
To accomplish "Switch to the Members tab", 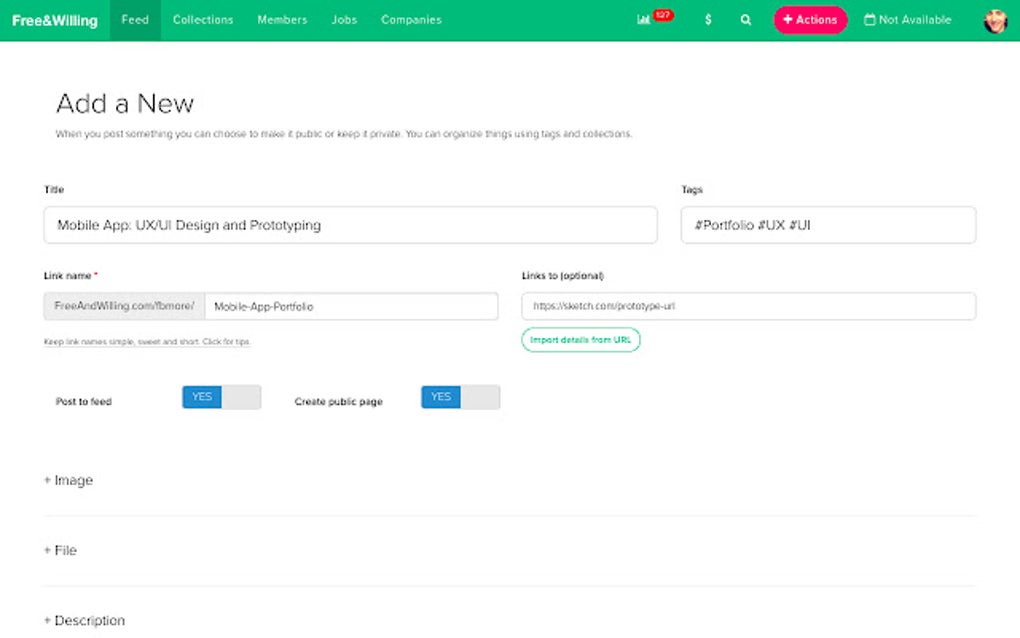I will [282, 20].
